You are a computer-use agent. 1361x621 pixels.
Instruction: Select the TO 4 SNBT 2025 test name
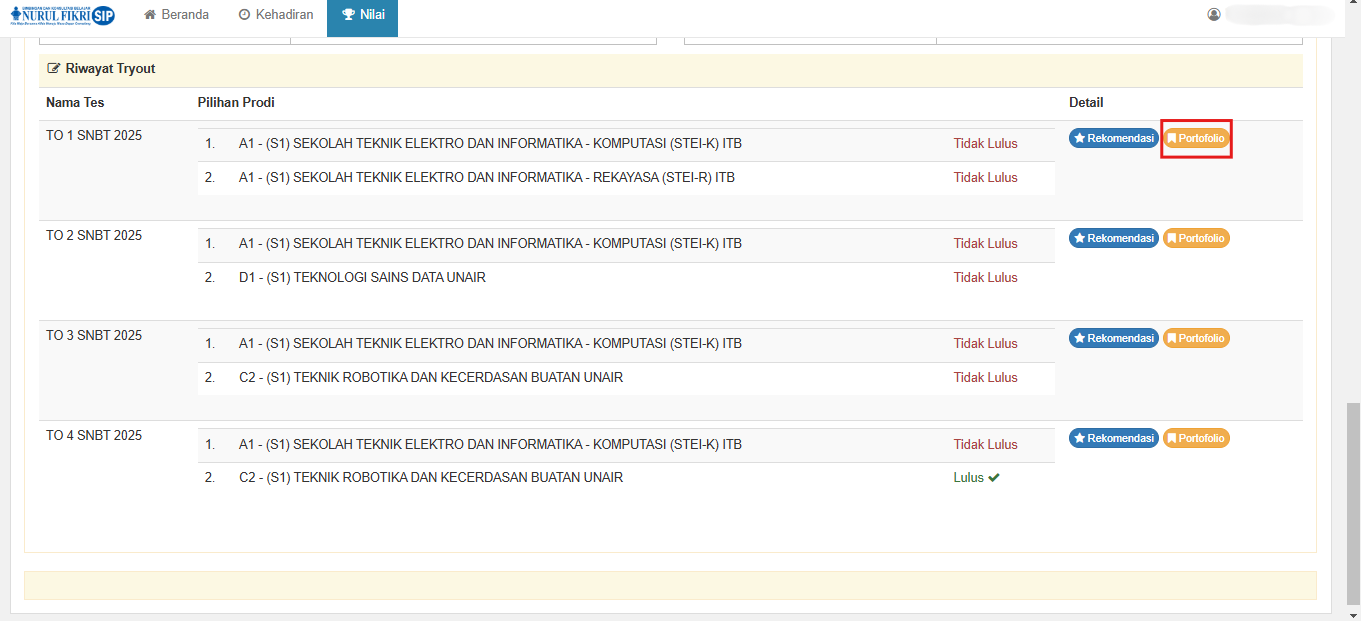[94, 435]
